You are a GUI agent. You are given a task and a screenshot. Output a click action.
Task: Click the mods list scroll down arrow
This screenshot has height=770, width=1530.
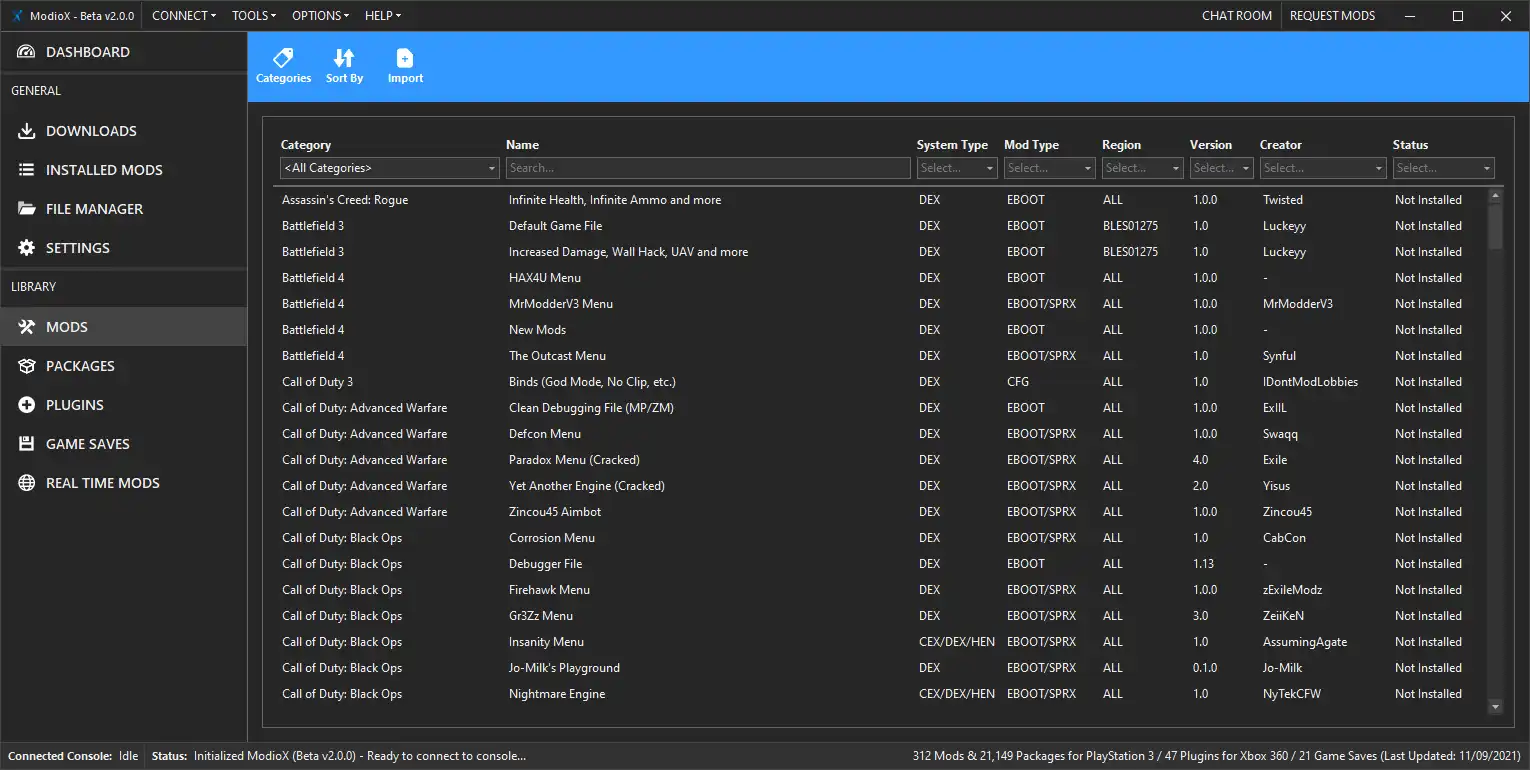coord(1495,707)
